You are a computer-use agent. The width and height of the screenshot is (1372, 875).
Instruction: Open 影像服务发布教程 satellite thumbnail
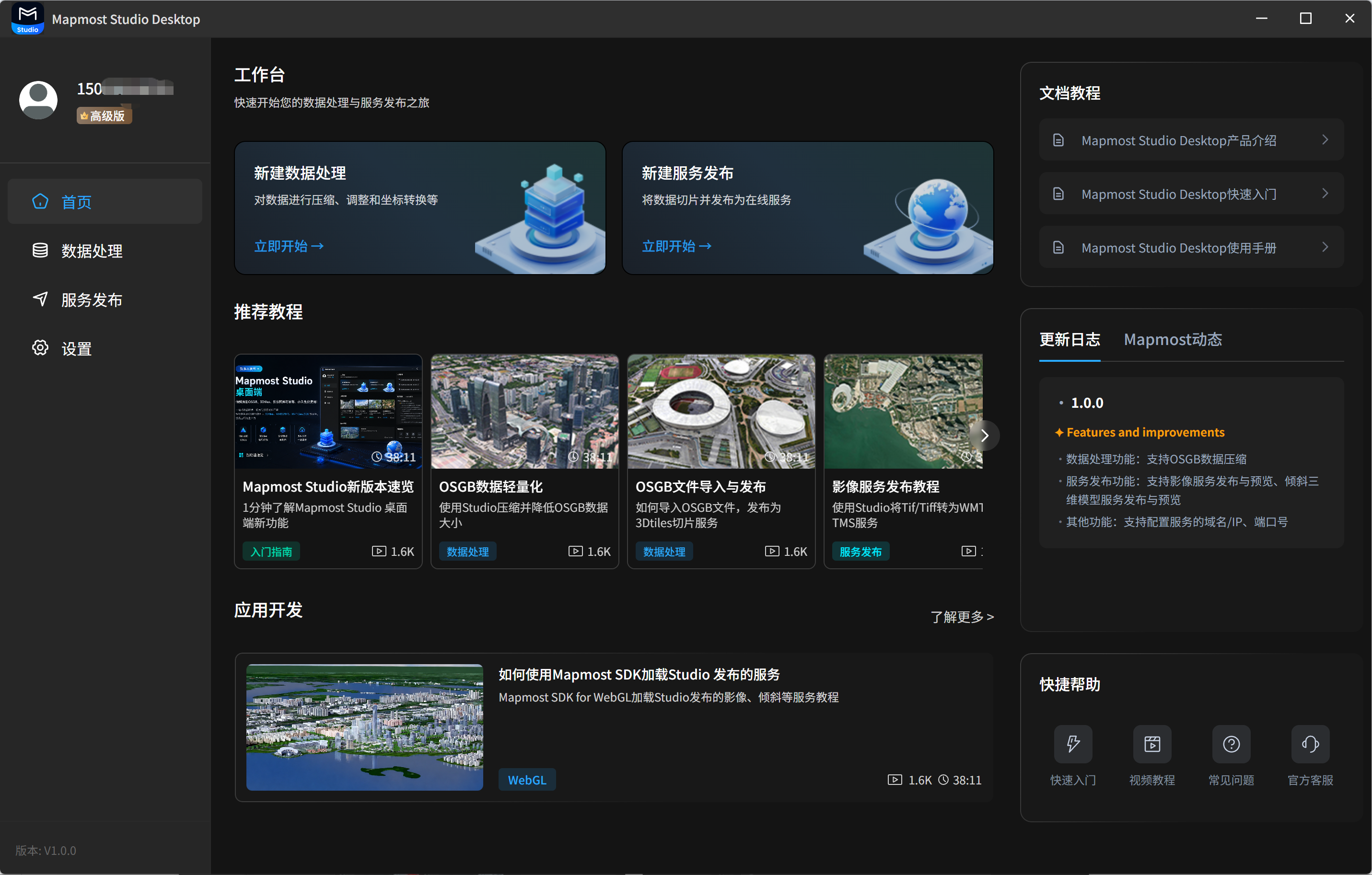coord(903,411)
